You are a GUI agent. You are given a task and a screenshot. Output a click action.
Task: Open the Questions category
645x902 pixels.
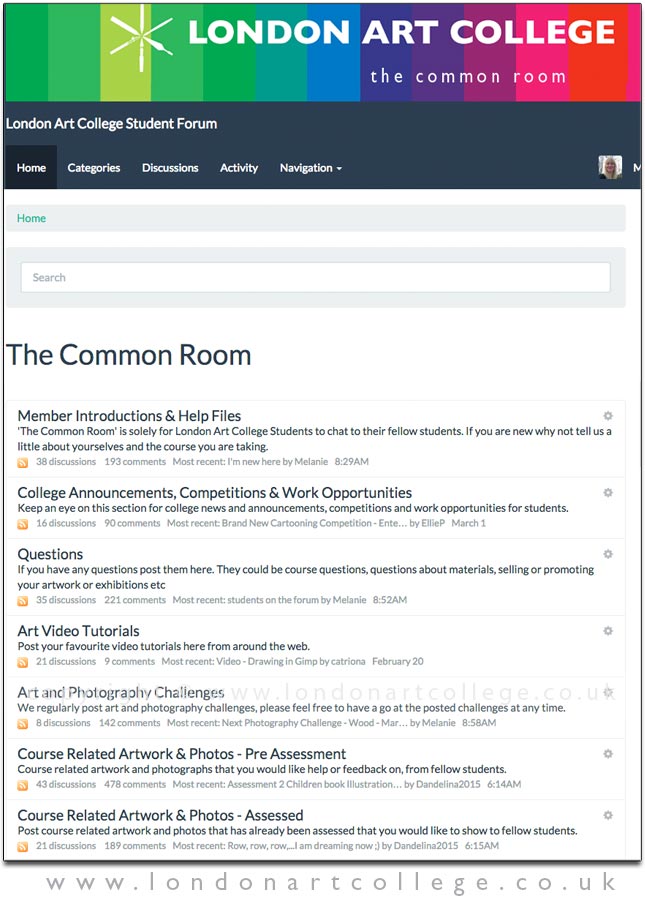[50, 554]
